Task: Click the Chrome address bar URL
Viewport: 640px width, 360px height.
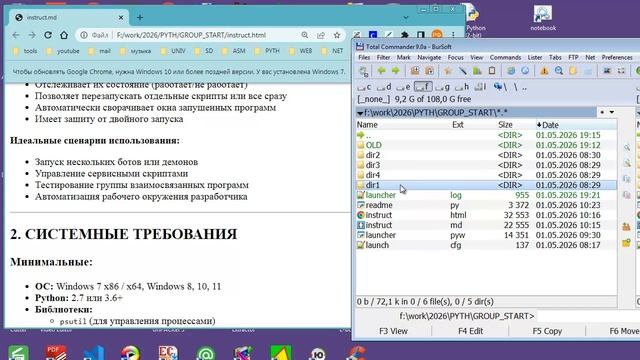Action: (191, 35)
